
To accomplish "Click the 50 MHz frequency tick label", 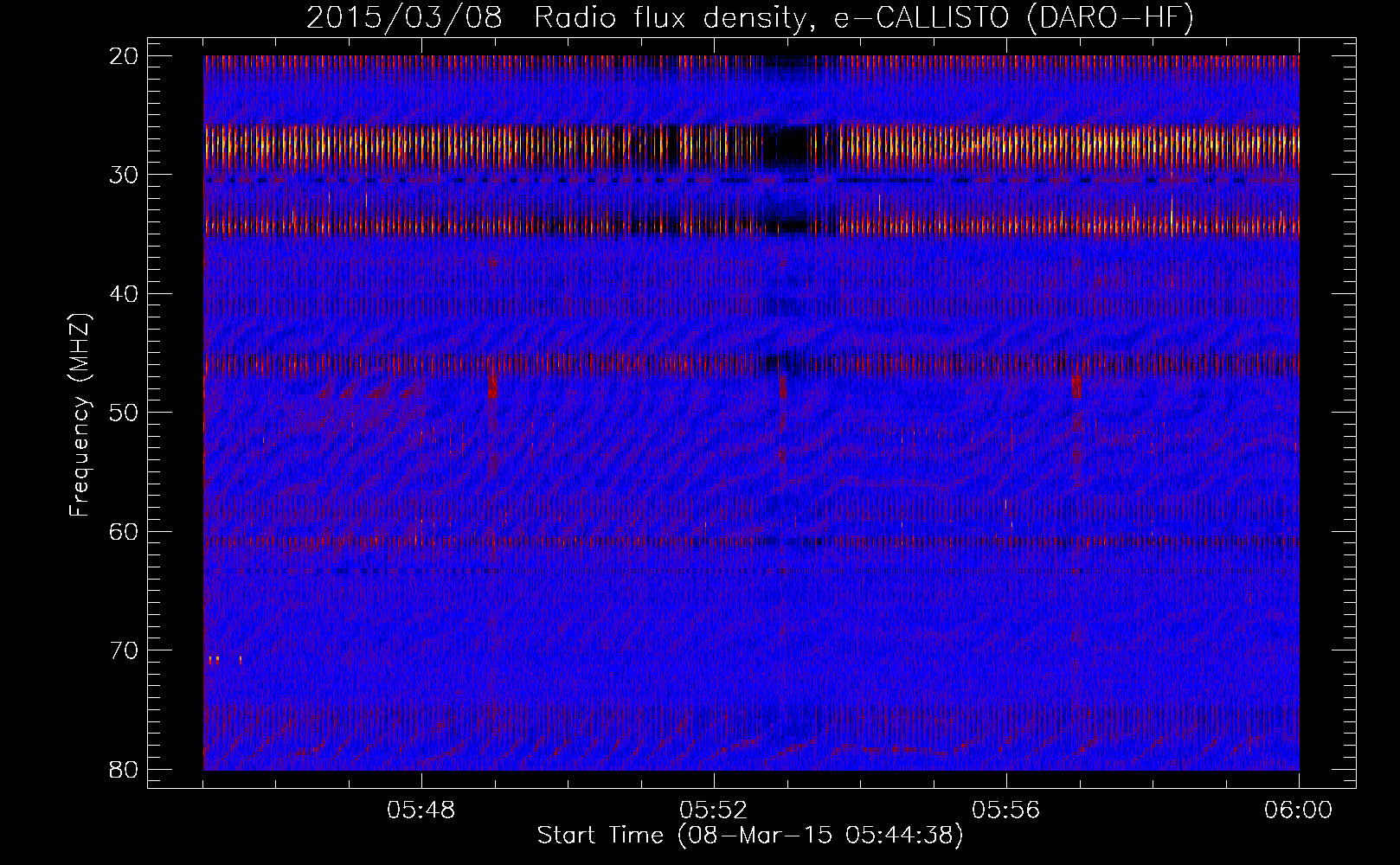I will pyautogui.click(x=124, y=413).
